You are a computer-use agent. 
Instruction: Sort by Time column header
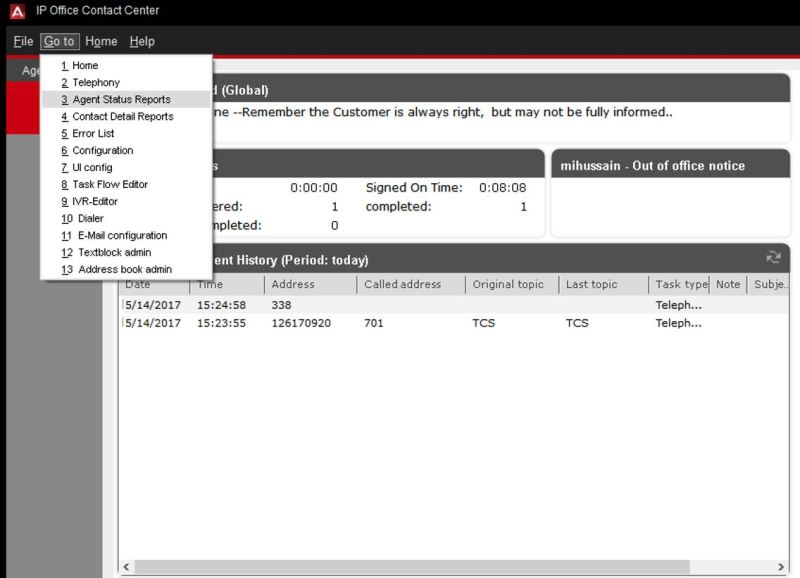tap(227, 285)
